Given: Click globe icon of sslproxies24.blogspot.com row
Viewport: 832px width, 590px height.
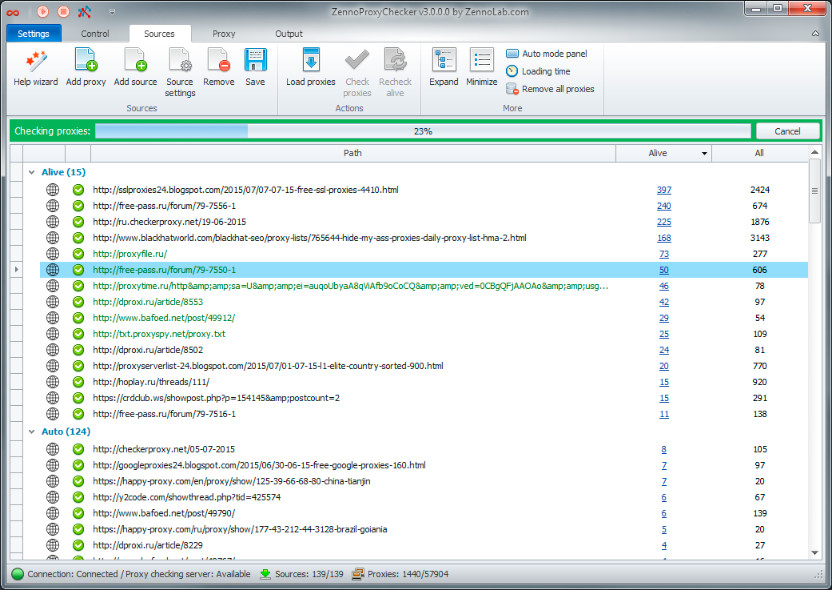Looking at the screenshot, I should pyautogui.click(x=53, y=189).
